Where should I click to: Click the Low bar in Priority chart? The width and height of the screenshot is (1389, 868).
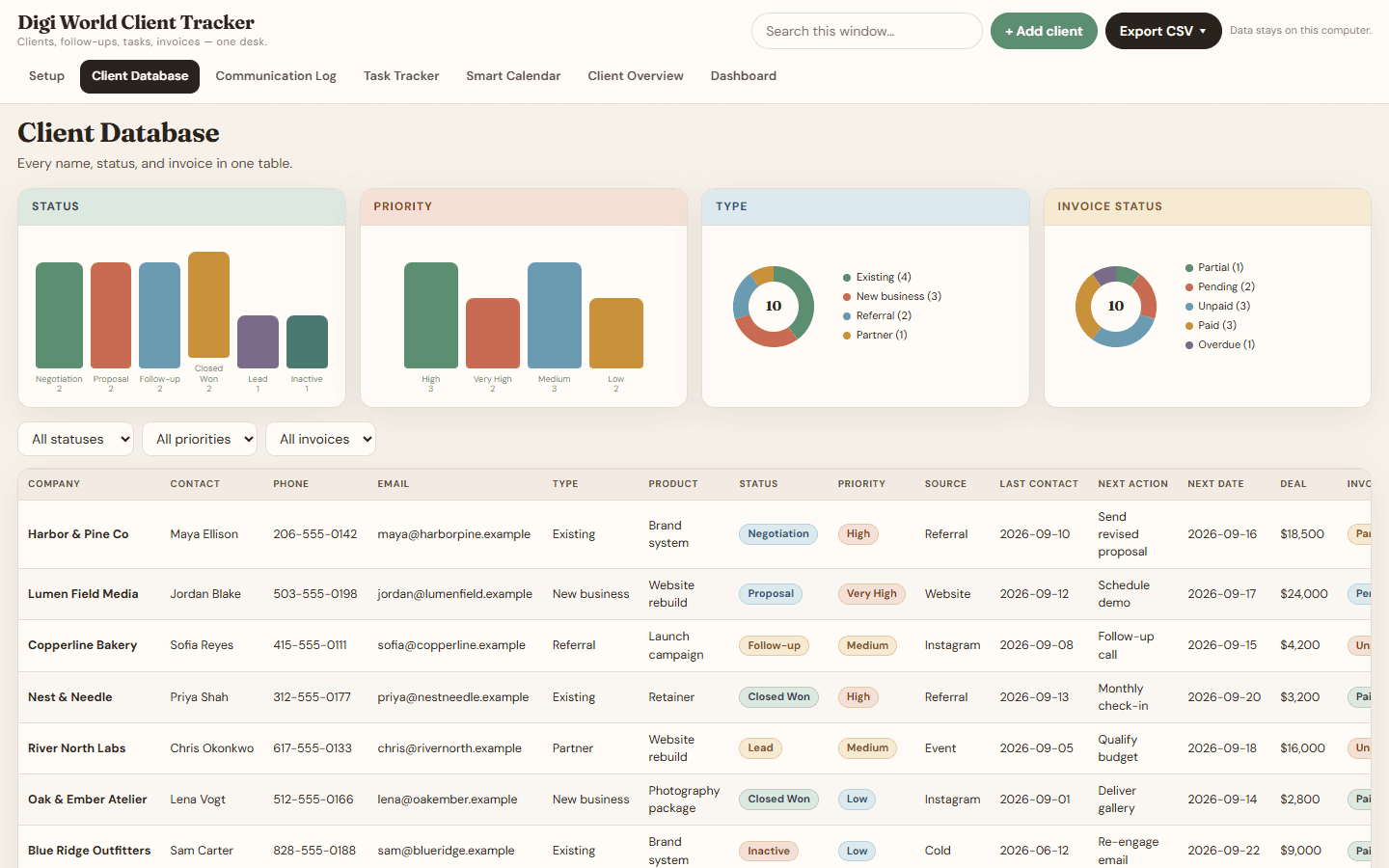coord(616,333)
